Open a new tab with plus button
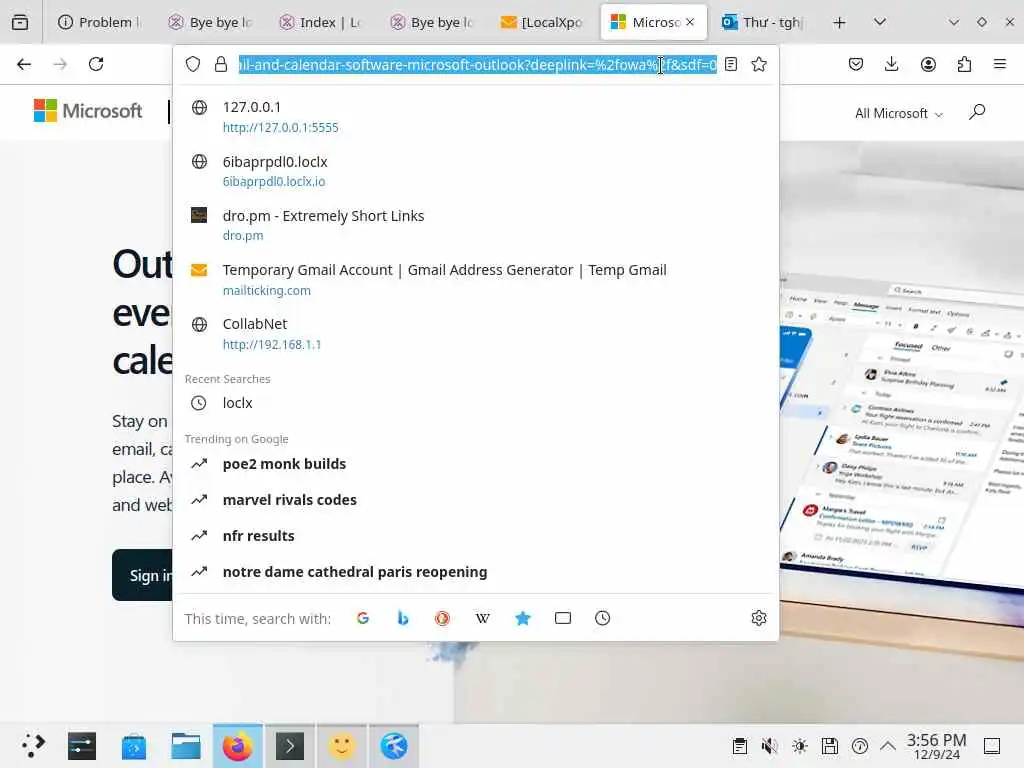This screenshot has height=768, width=1024. click(x=839, y=23)
